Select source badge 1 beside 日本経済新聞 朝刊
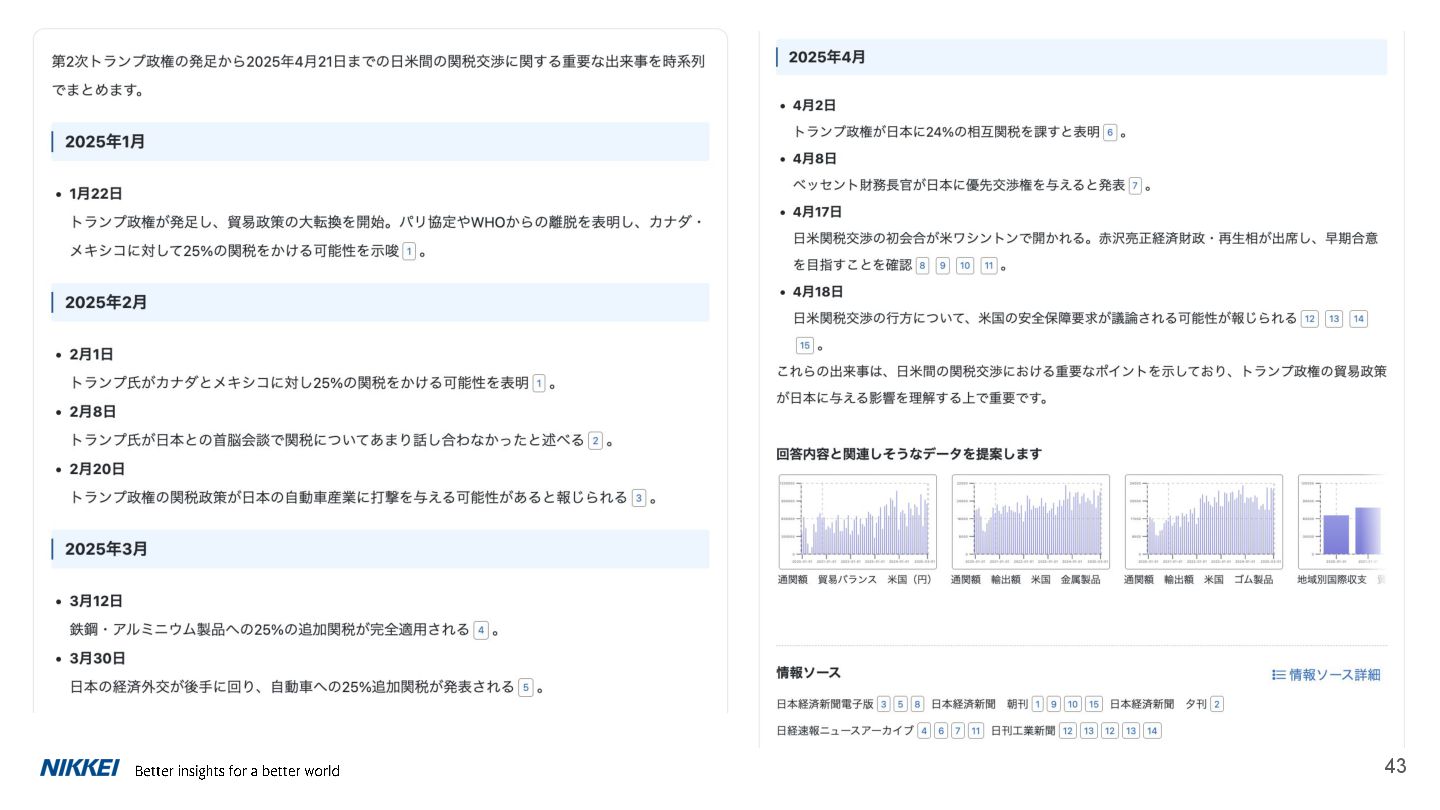This screenshot has width=1440, height=810. pyautogui.click(x=1038, y=704)
